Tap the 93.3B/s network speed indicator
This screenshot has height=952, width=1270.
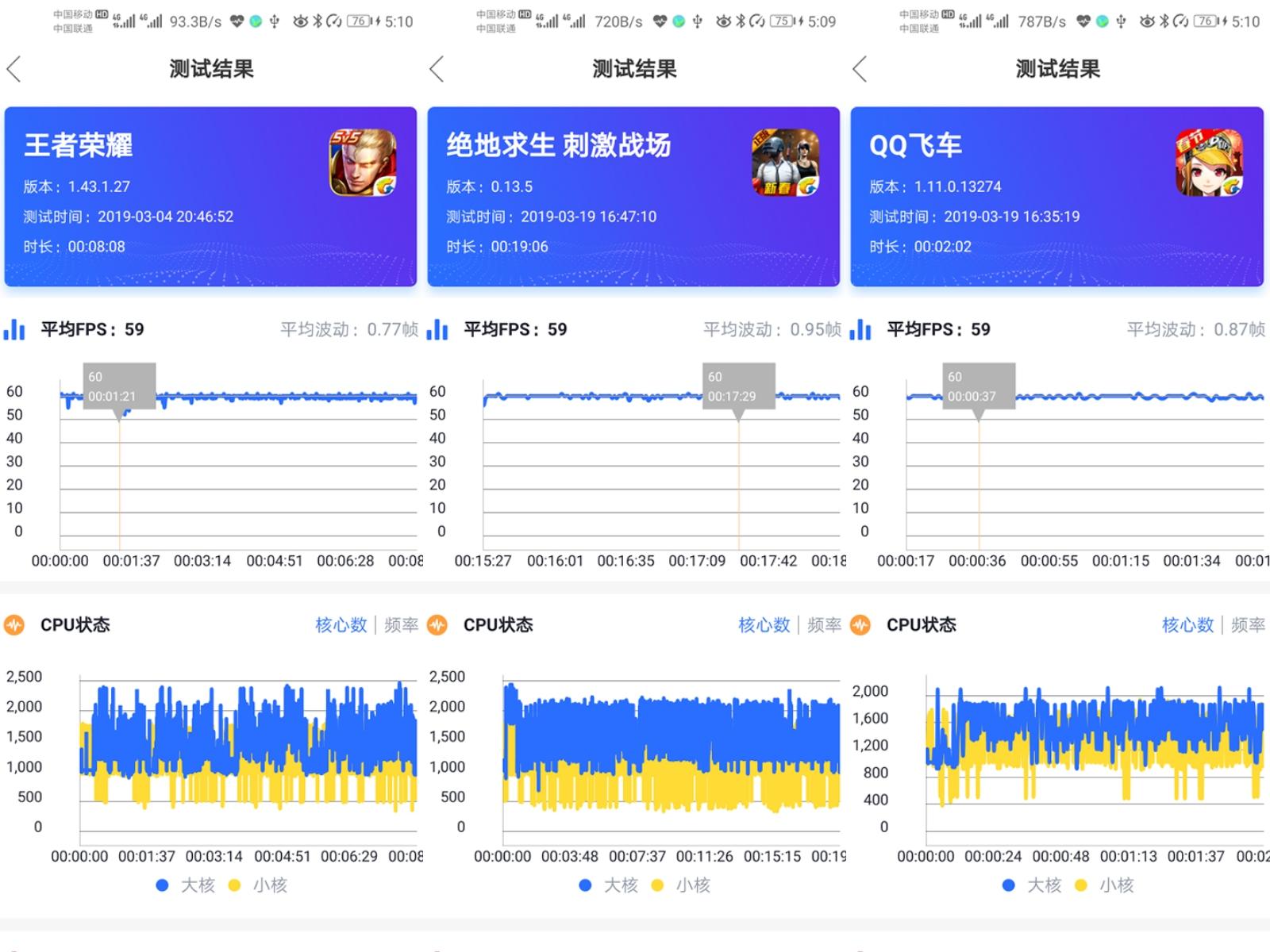[196, 22]
